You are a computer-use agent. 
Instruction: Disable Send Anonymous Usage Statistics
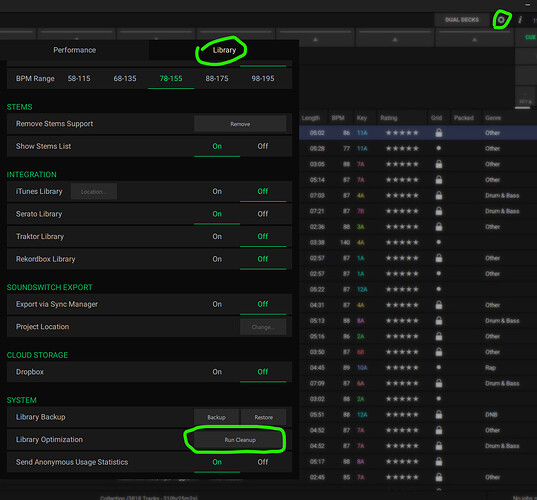[263, 462]
